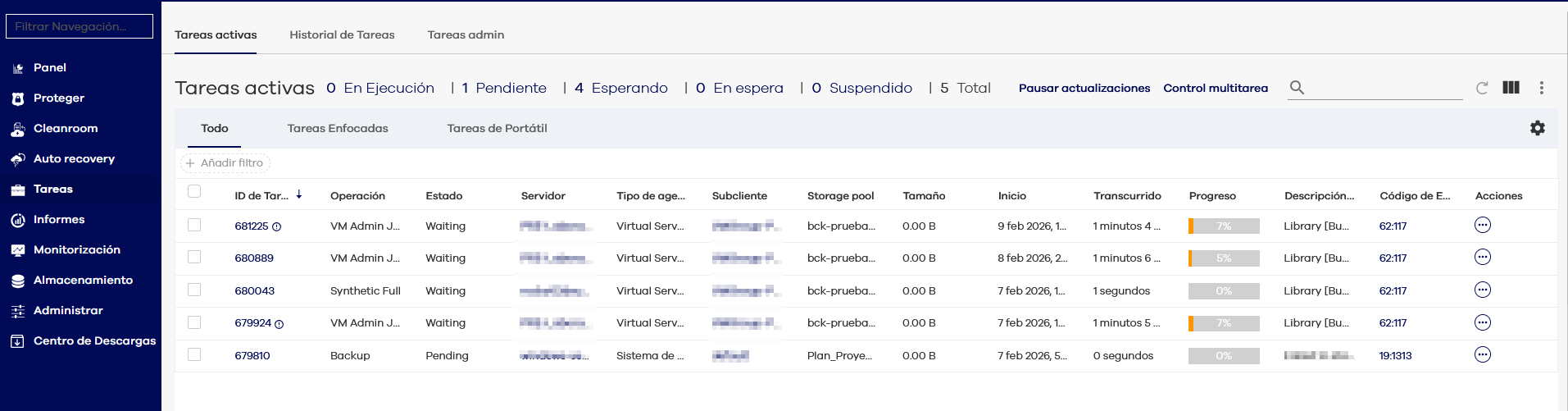This screenshot has height=411, width=1568.
Task: Check the box for task 679924
Action: pyautogui.click(x=194, y=322)
